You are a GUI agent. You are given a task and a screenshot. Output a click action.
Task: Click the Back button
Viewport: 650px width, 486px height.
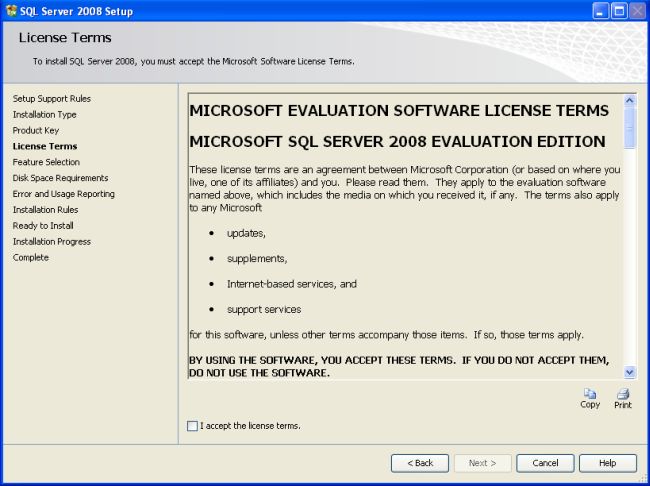coord(420,463)
